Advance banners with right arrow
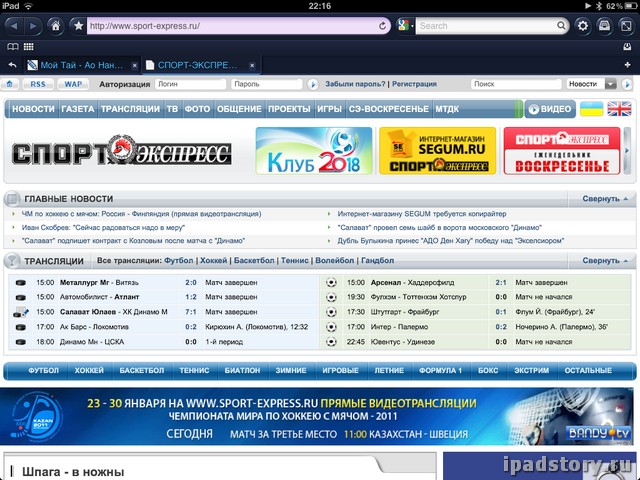Viewport: 640px width, 480px height. (x=627, y=151)
